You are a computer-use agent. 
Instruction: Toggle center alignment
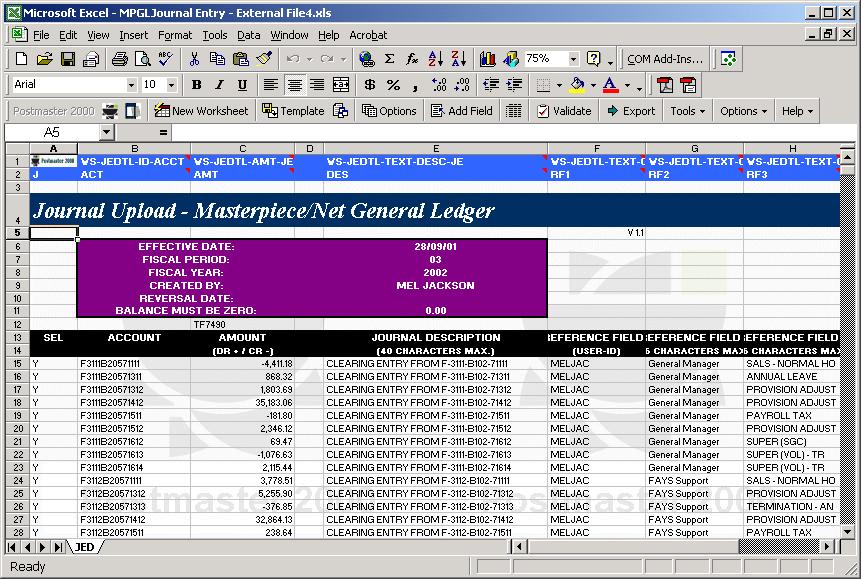pos(294,85)
